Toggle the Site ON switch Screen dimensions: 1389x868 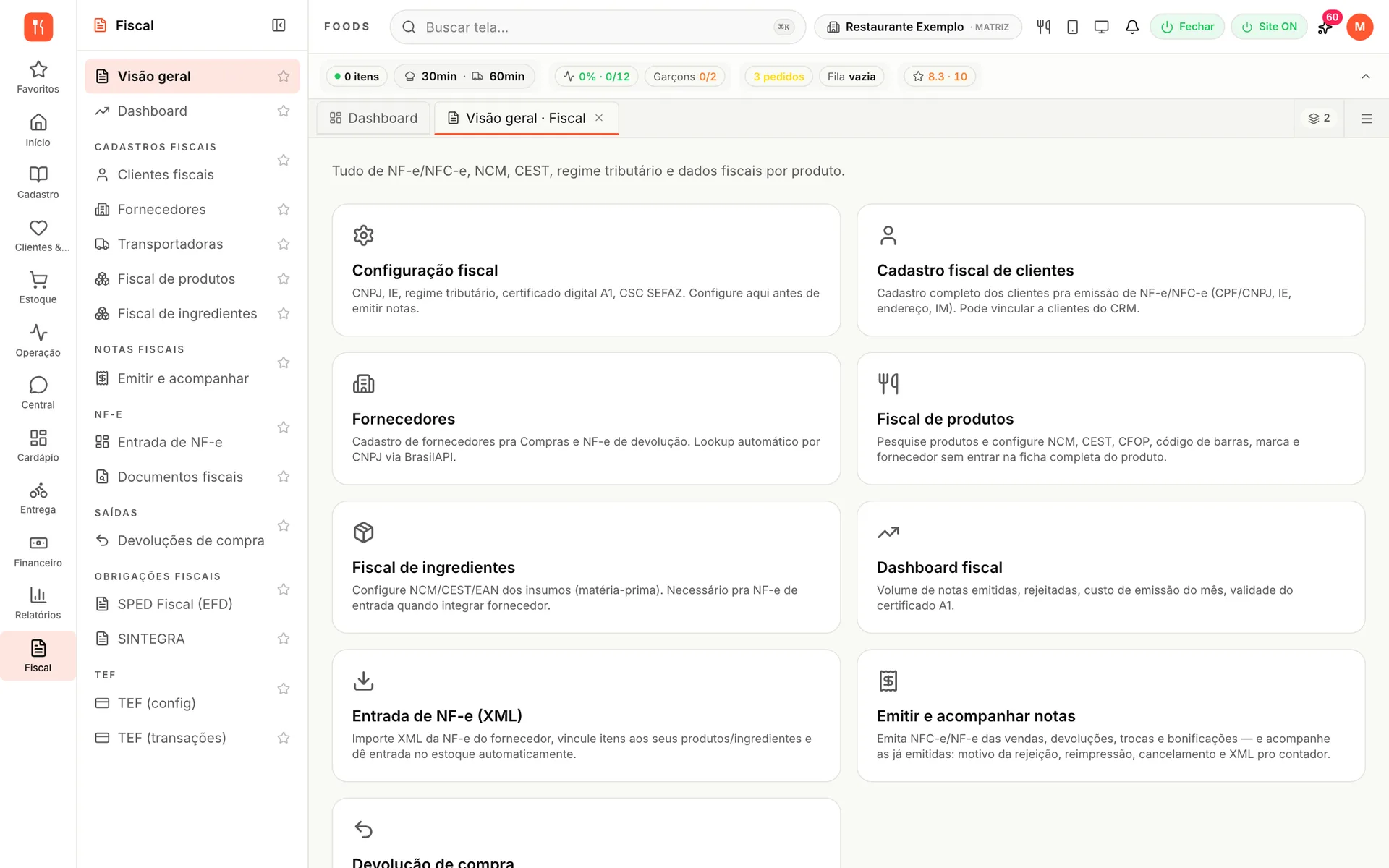coord(1269,27)
